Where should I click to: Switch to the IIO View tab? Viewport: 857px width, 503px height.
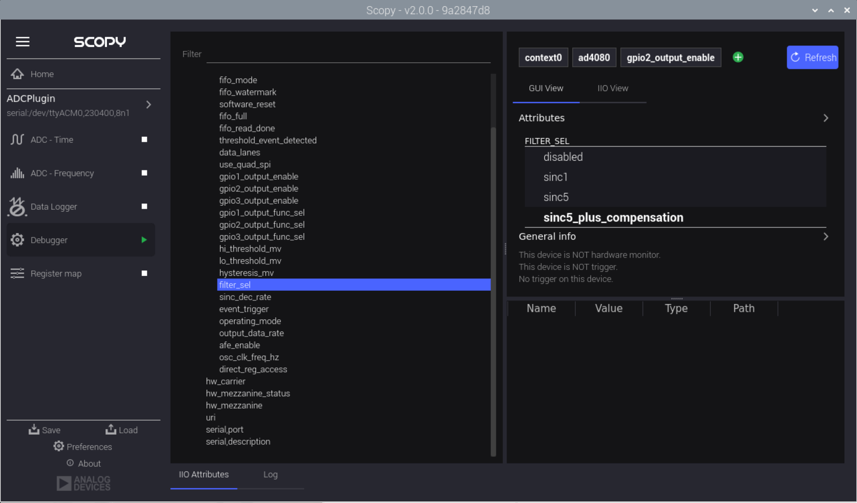click(612, 89)
